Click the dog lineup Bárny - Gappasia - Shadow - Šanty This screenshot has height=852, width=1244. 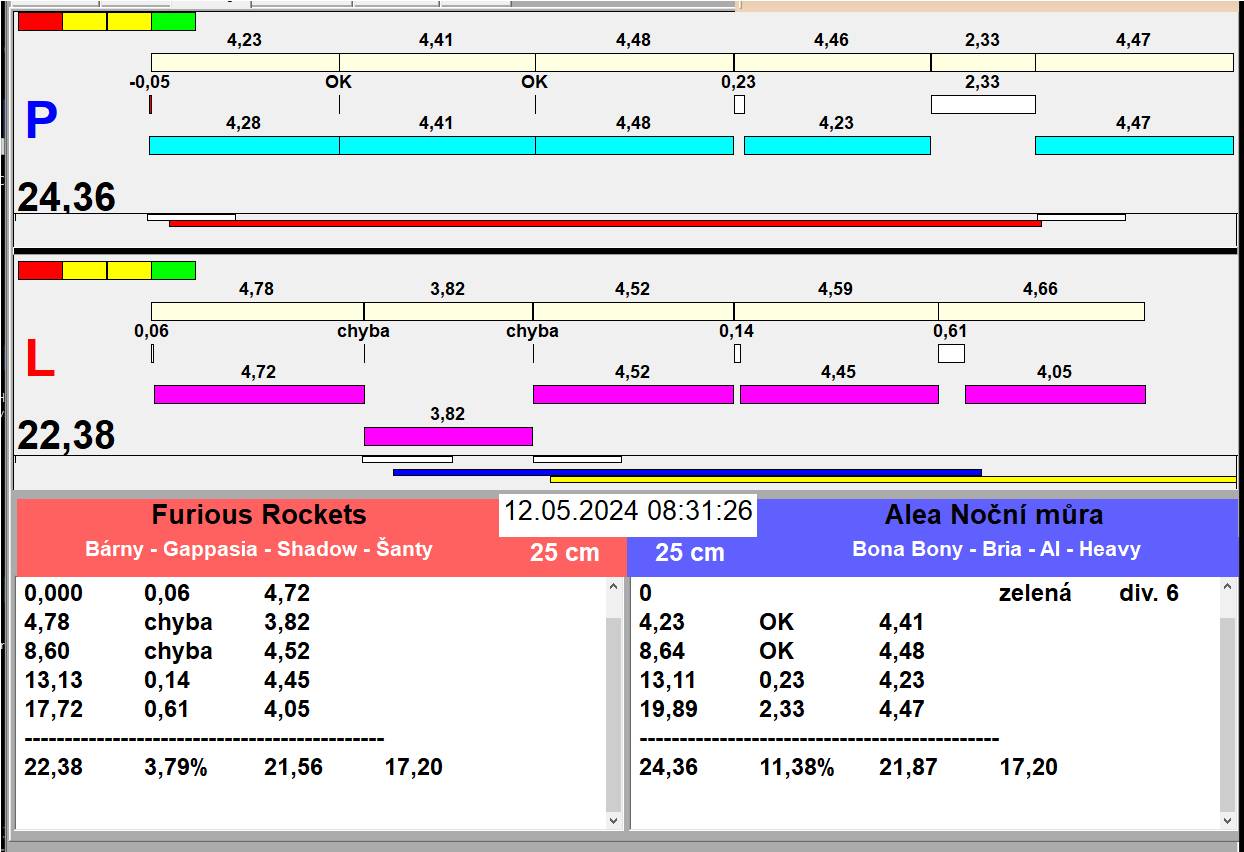(x=259, y=549)
